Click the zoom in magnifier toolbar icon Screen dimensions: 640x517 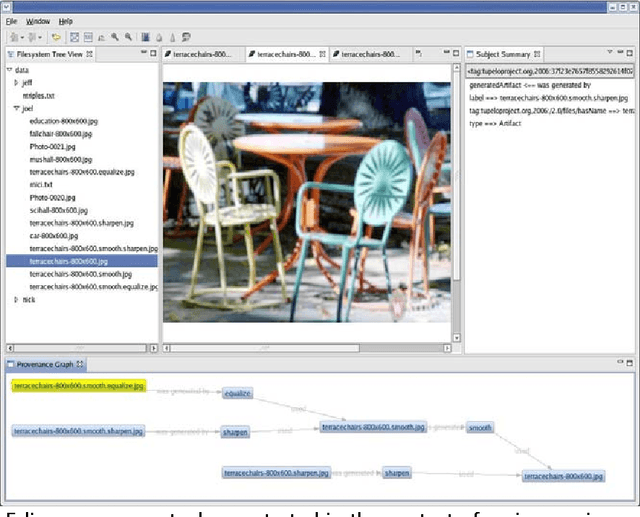(x=113, y=36)
